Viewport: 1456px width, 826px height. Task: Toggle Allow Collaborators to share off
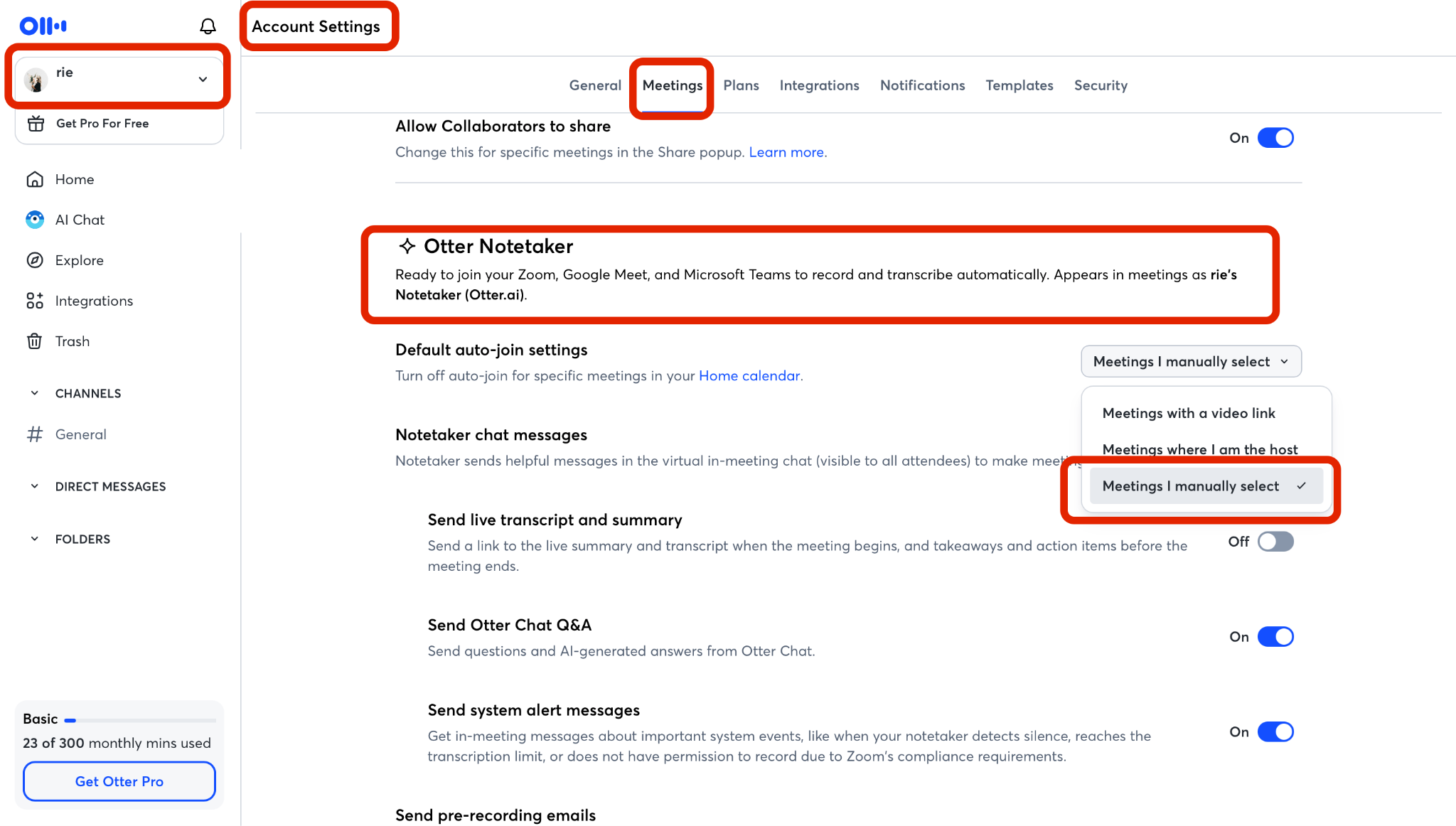tap(1275, 138)
